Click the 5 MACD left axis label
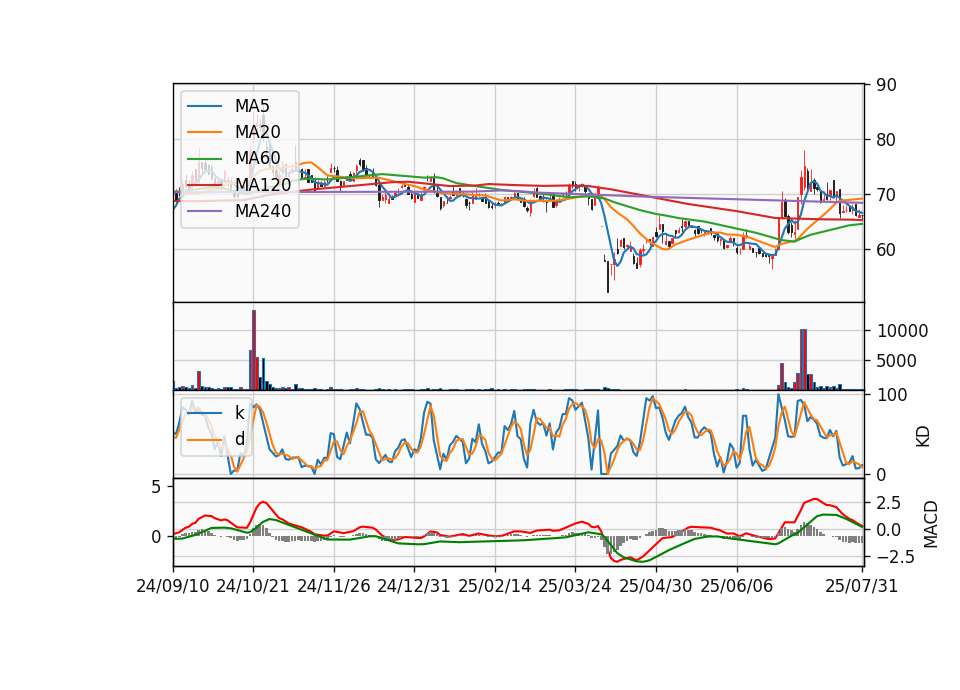Viewport: 960px width, 690px height. (x=156, y=487)
